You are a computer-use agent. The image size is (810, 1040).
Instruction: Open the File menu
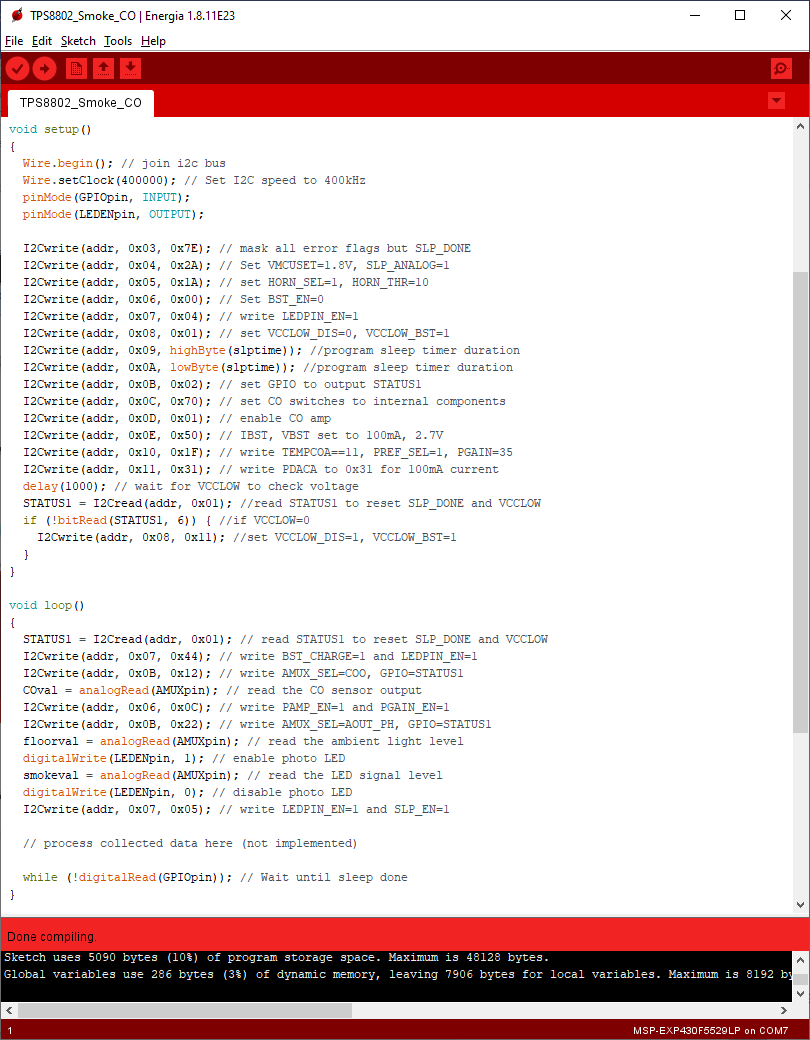click(x=14, y=41)
